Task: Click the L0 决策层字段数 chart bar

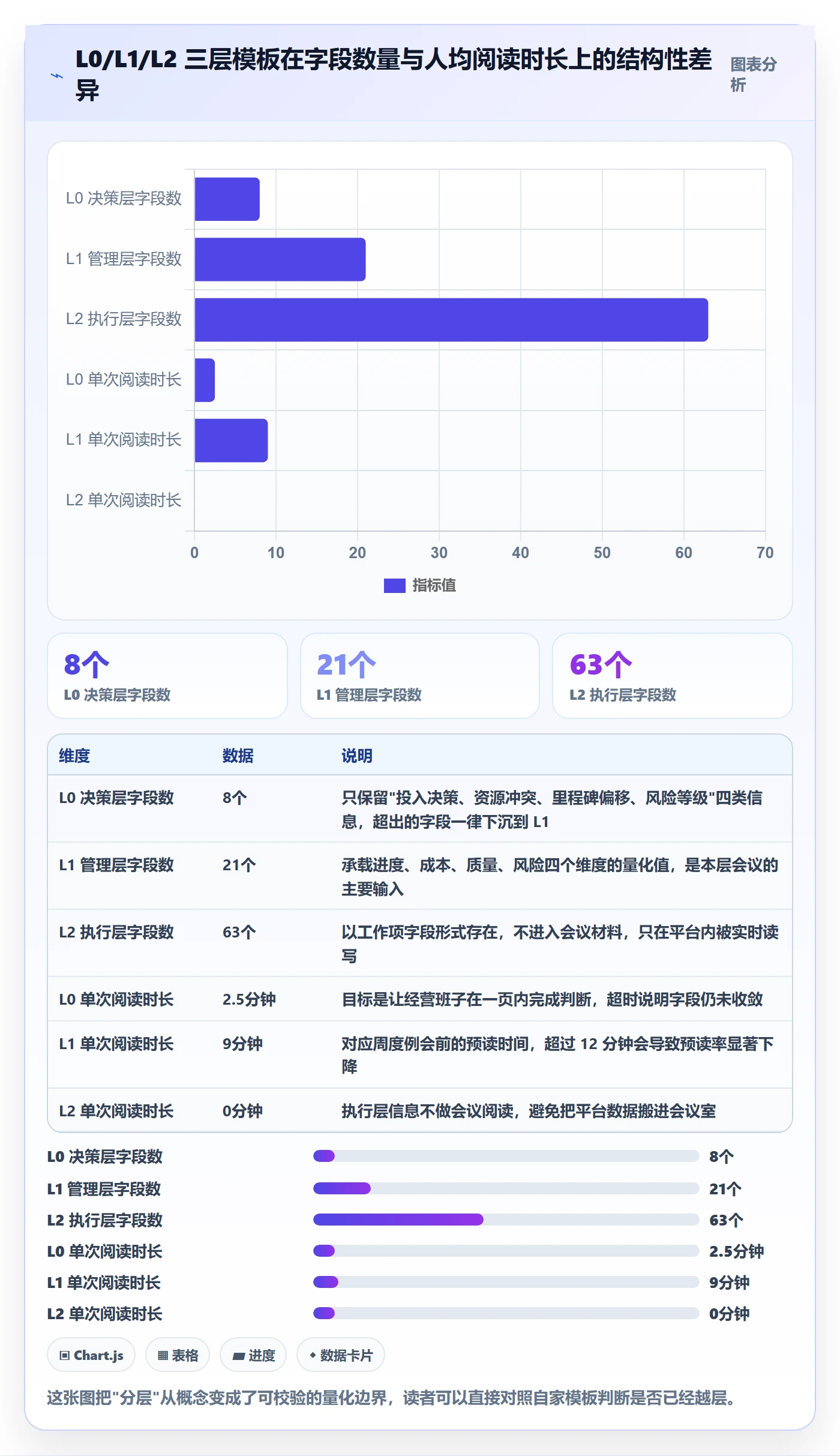Action: point(227,199)
